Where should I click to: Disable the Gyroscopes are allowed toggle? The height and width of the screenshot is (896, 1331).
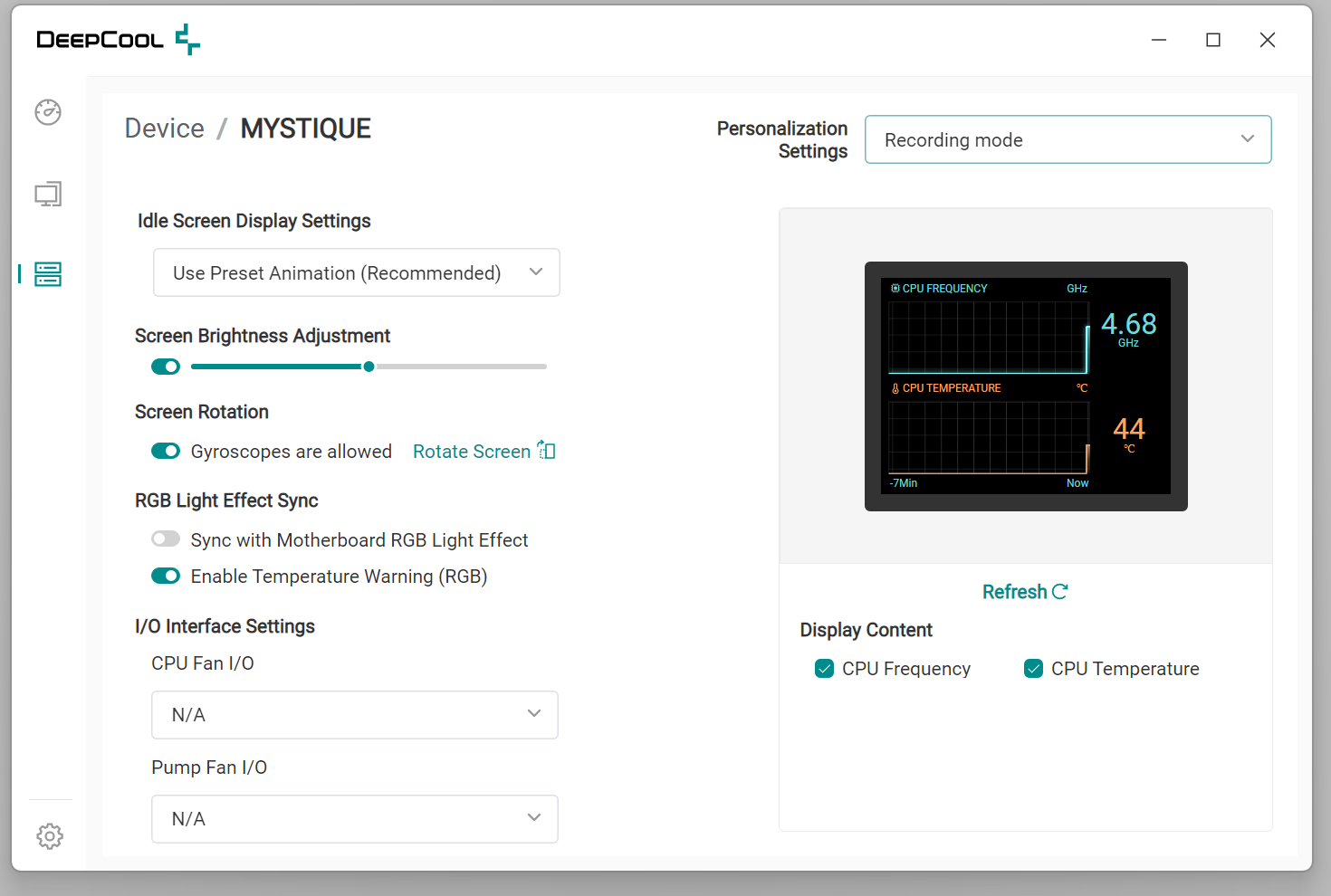pos(166,452)
